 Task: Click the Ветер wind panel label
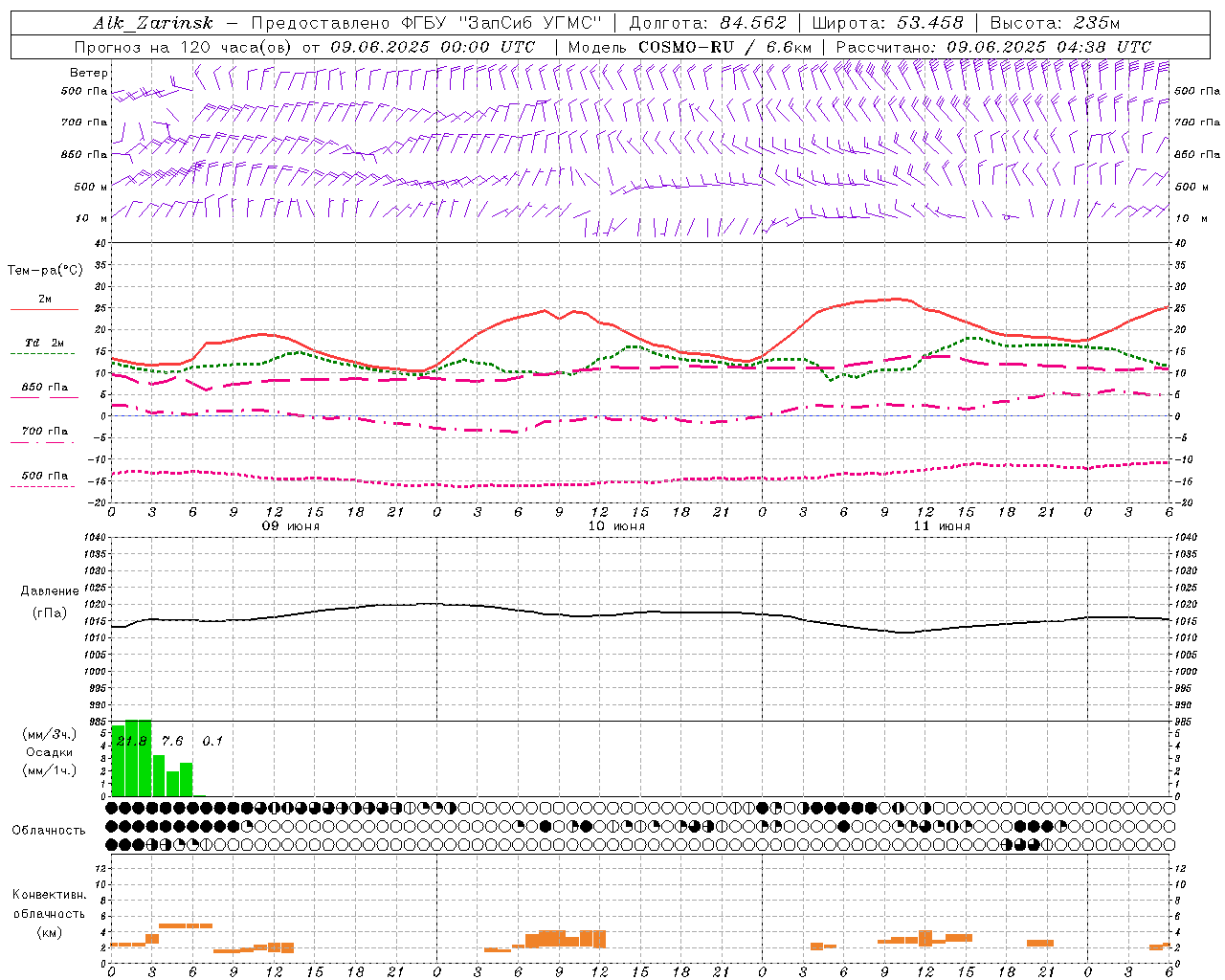(x=89, y=73)
